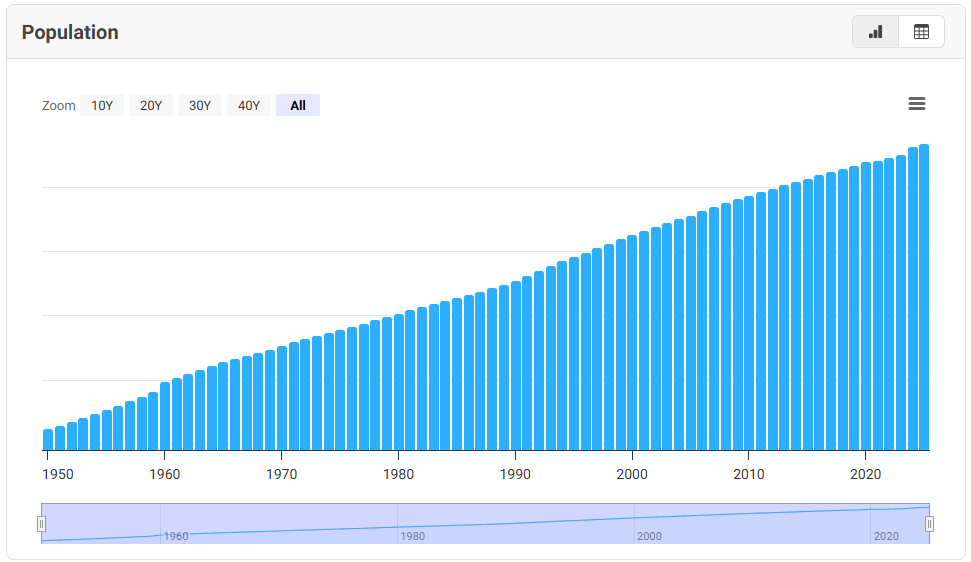Image resolution: width=971 pixels, height=562 pixels.
Task: Click the left navigator range handle
Action: 42,524
